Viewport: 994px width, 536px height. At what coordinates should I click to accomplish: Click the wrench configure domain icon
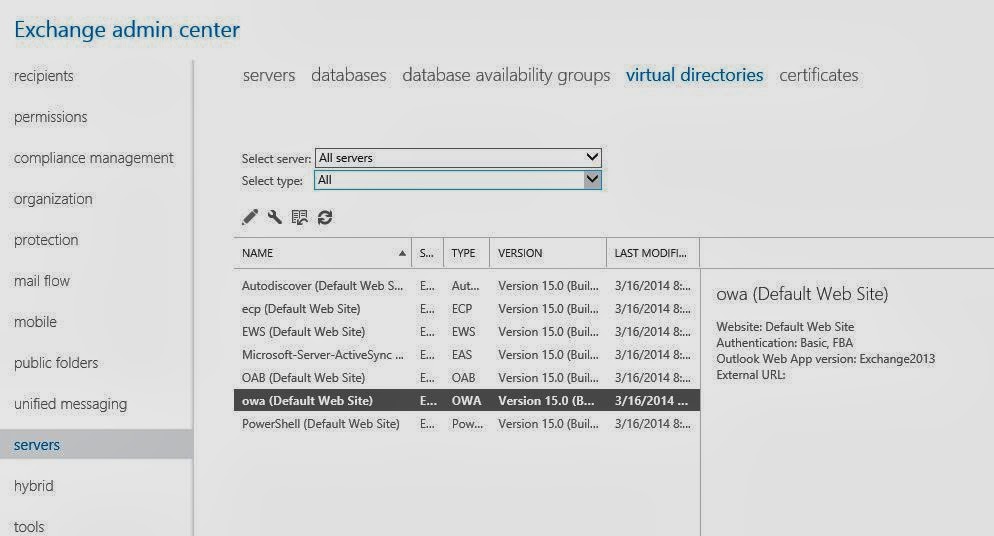274,217
